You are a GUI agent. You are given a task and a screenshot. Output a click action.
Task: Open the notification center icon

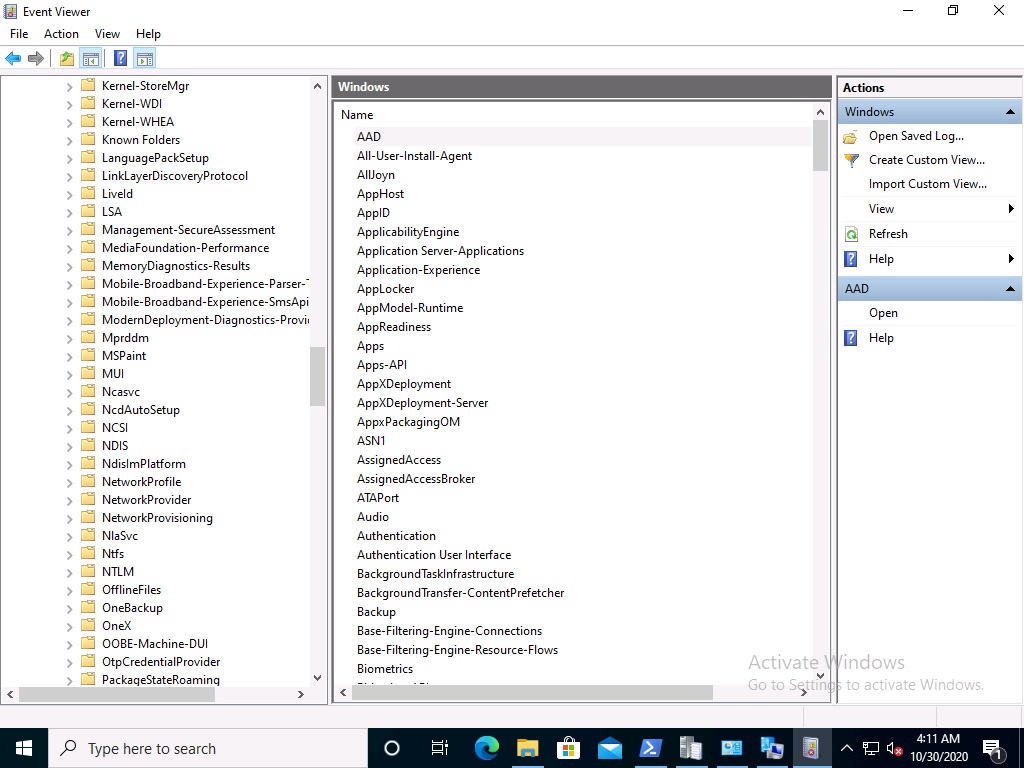point(992,748)
